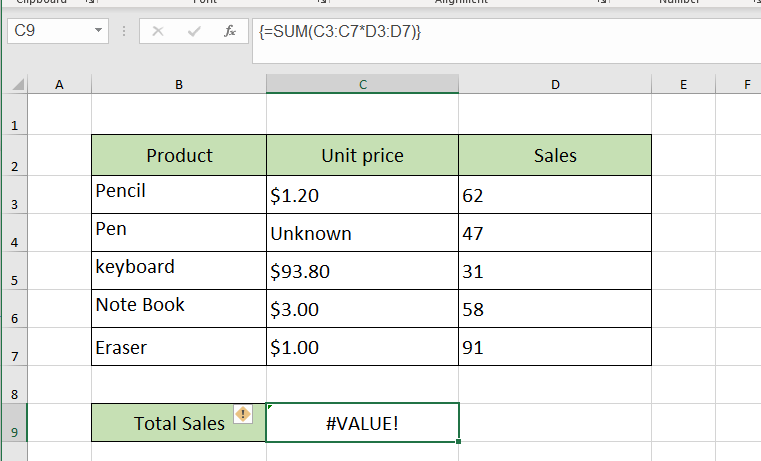761x461 pixels.
Task: Select column C header
Action: click(363, 84)
